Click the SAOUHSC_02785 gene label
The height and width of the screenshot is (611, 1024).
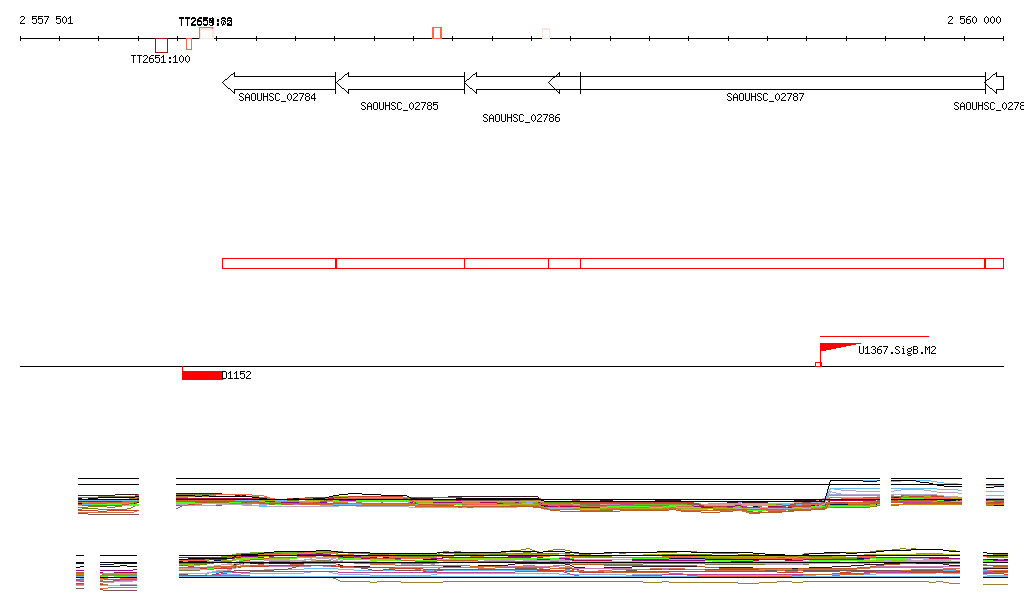click(399, 106)
